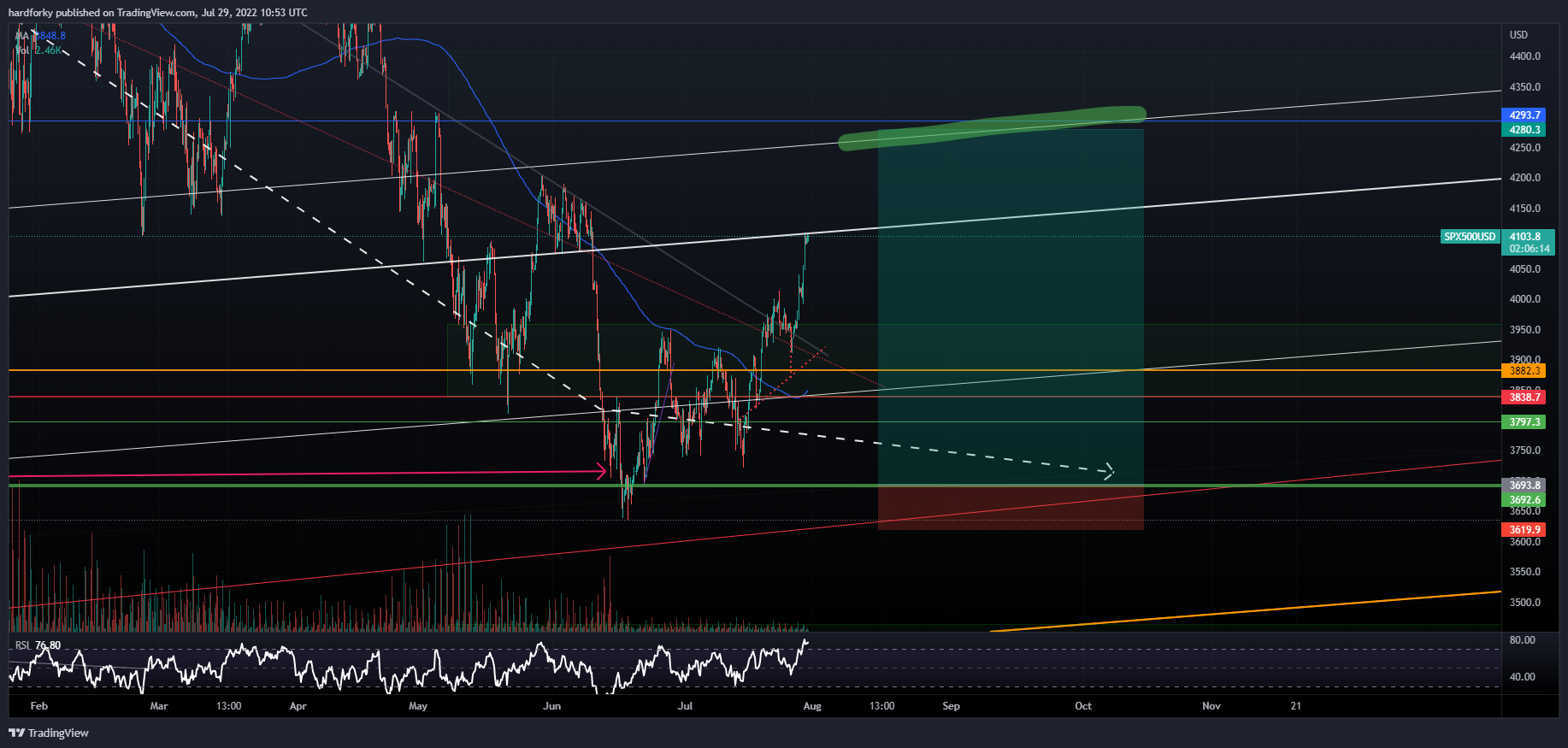Screen dimensions: 1568x748
Task: Click the RSI 40.00 scale value
Action: point(1523,677)
